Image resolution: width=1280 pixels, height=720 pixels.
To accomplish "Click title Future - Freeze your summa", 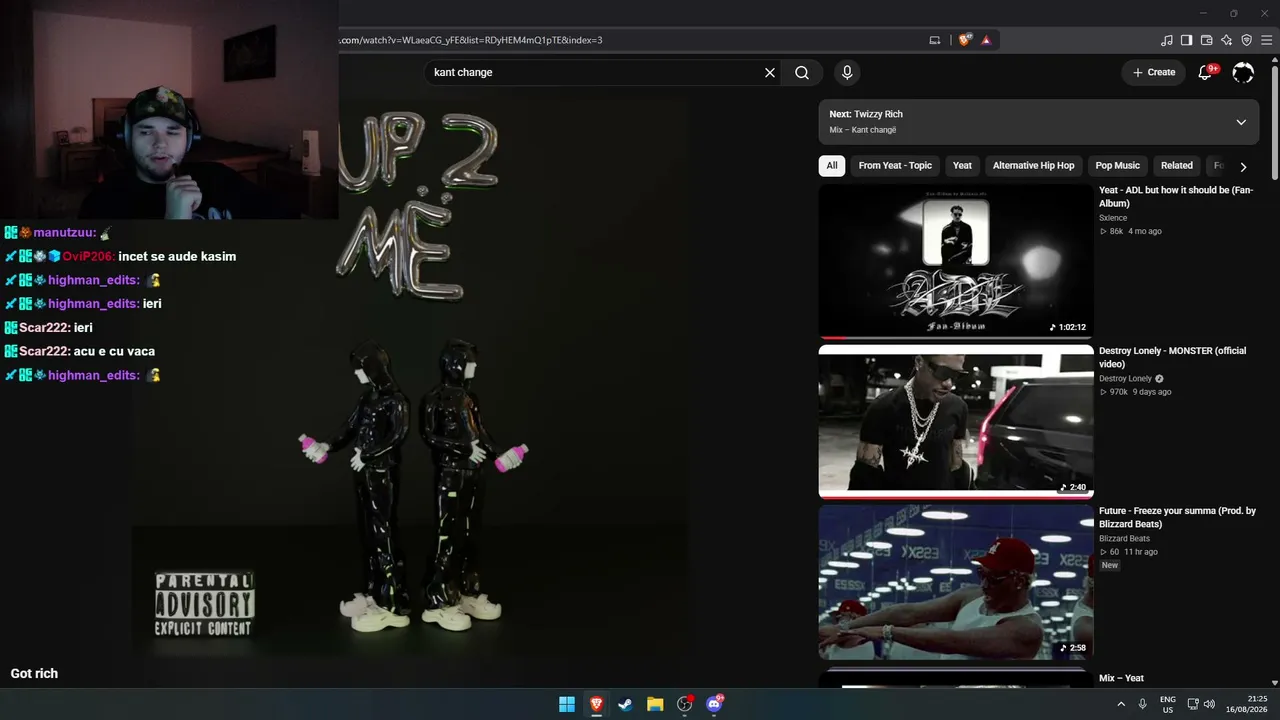I will tap(1177, 517).
